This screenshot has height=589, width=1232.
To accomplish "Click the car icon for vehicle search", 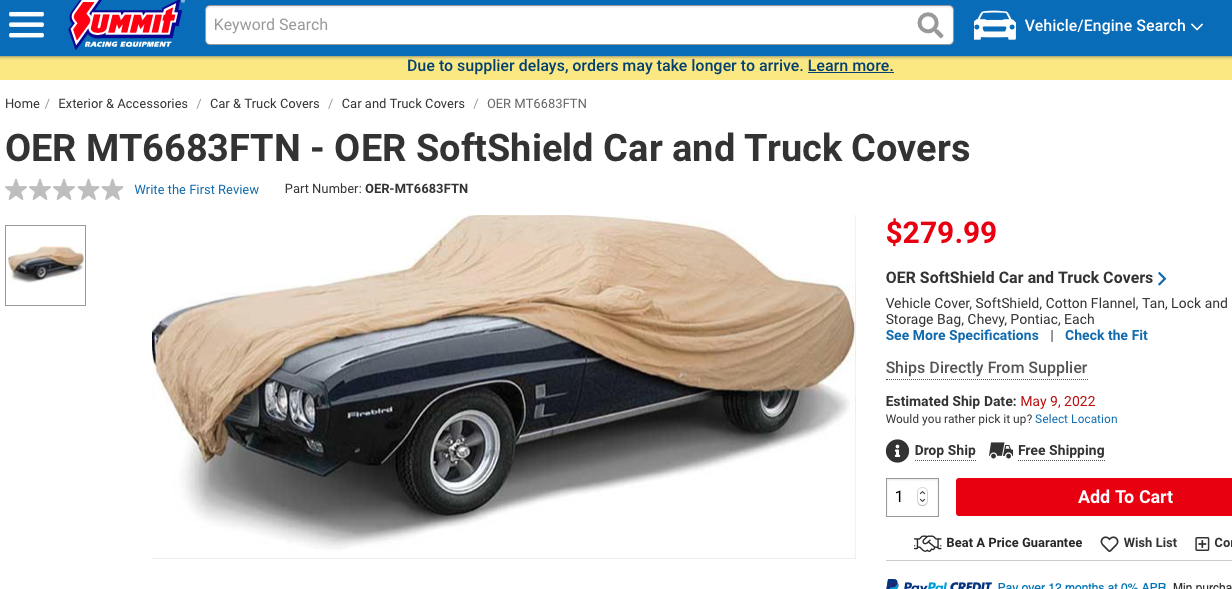I will pyautogui.click(x=994, y=26).
